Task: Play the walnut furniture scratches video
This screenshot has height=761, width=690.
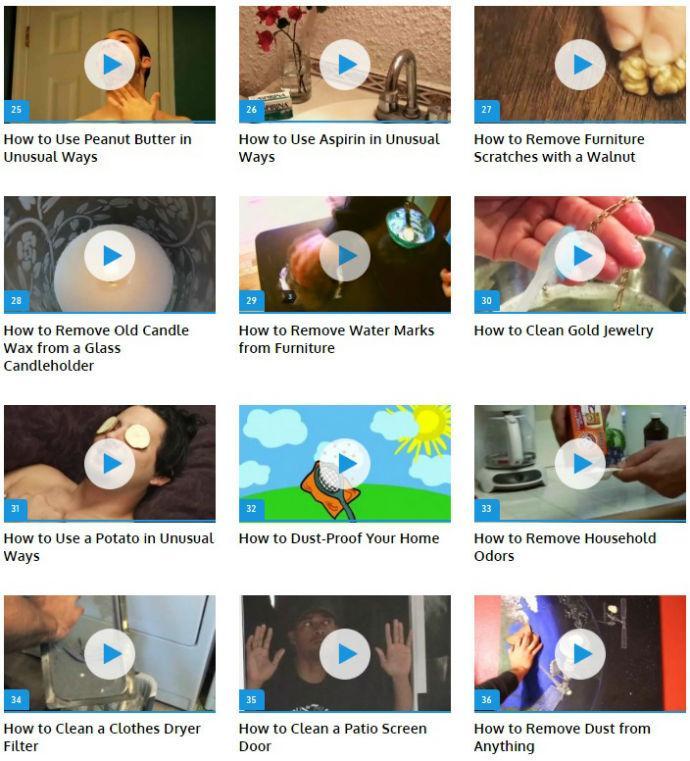Action: [580, 65]
